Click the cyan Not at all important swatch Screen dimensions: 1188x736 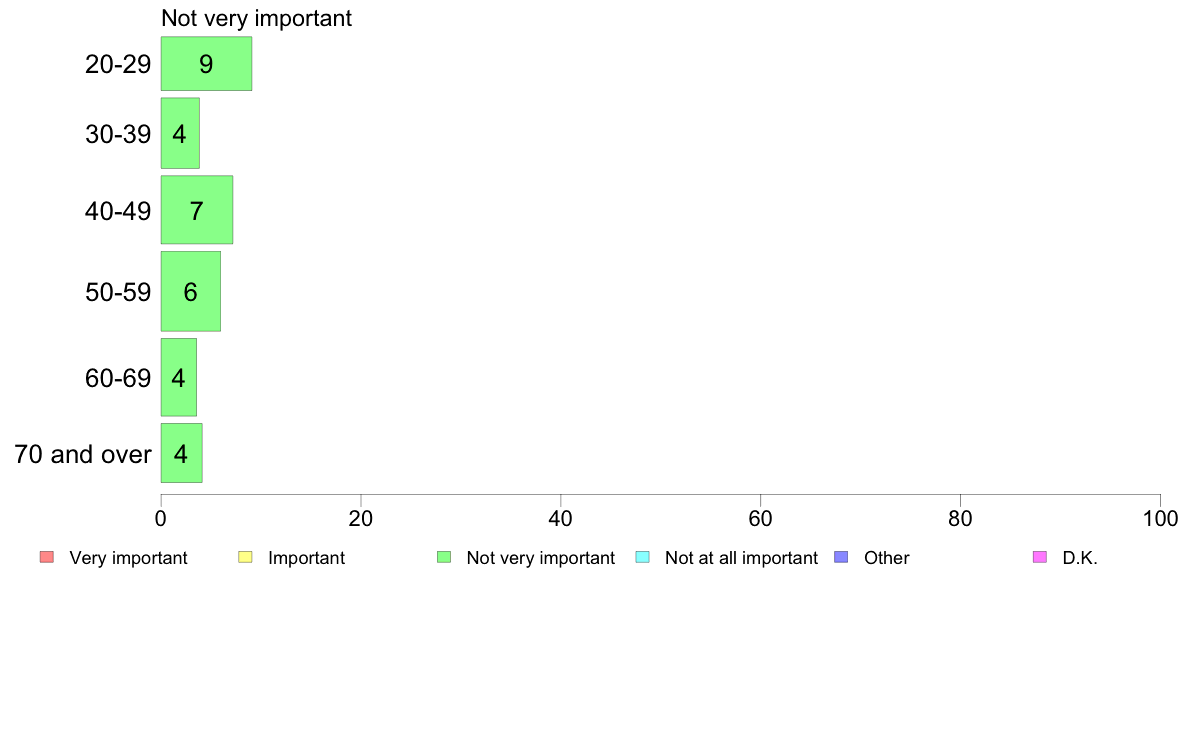click(x=642, y=557)
